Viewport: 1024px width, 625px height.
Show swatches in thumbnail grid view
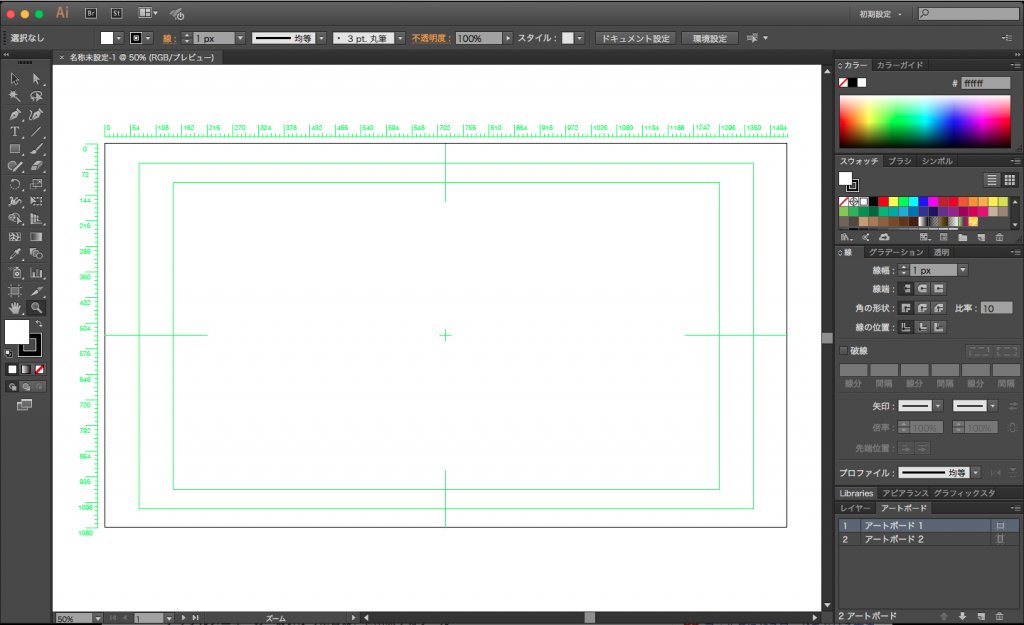[x=1010, y=180]
